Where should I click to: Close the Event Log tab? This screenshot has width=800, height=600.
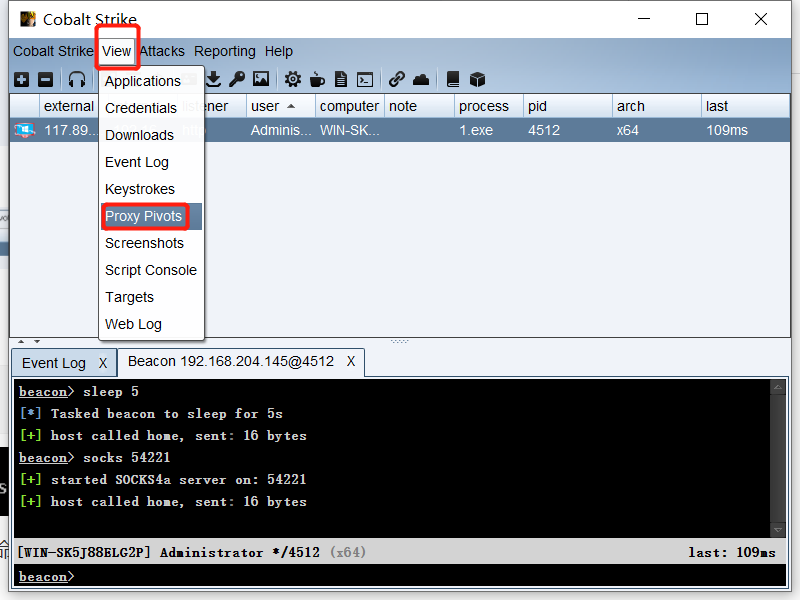(x=103, y=363)
